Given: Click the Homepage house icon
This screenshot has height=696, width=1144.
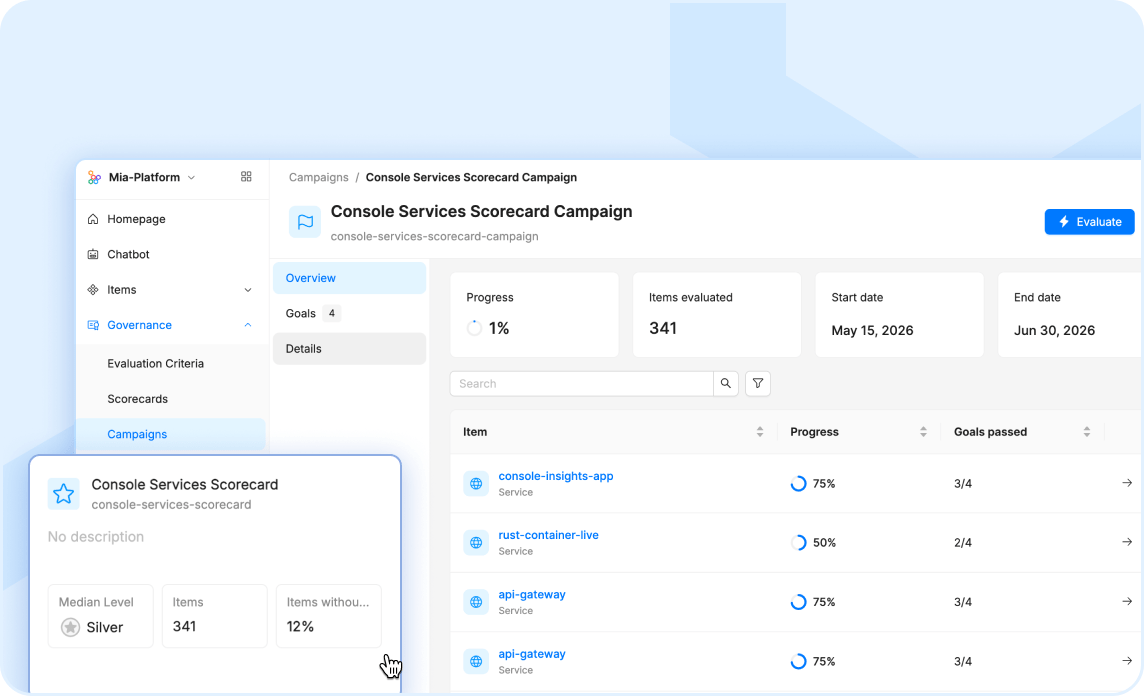Looking at the screenshot, I should 93,219.
